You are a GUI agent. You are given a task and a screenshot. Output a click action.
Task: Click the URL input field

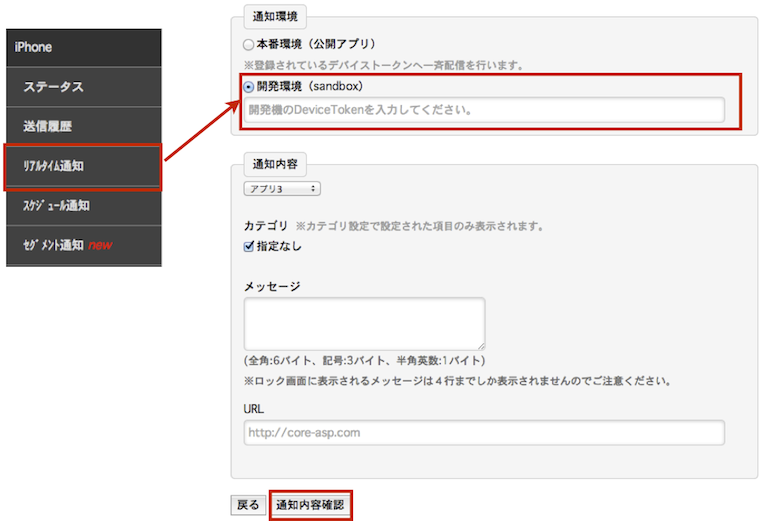[x=484, y=433]
